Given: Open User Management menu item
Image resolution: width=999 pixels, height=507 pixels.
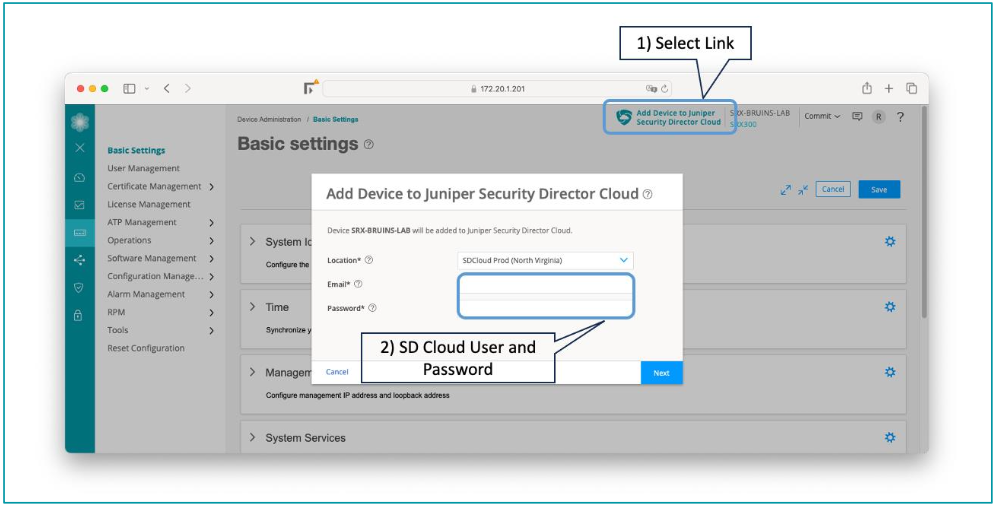Looking at the screenshot, I should 144,169.
